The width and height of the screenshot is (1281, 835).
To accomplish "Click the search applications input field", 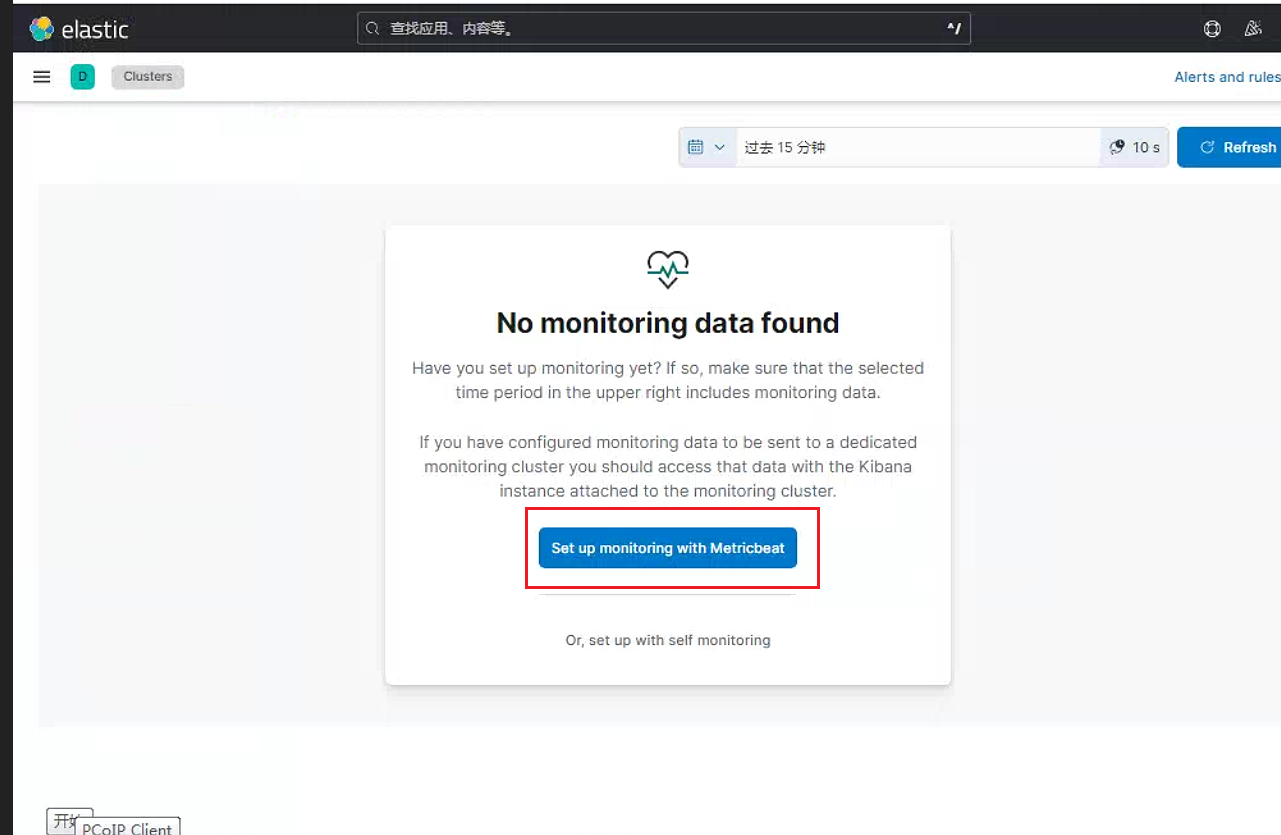I will coord(664,29).
